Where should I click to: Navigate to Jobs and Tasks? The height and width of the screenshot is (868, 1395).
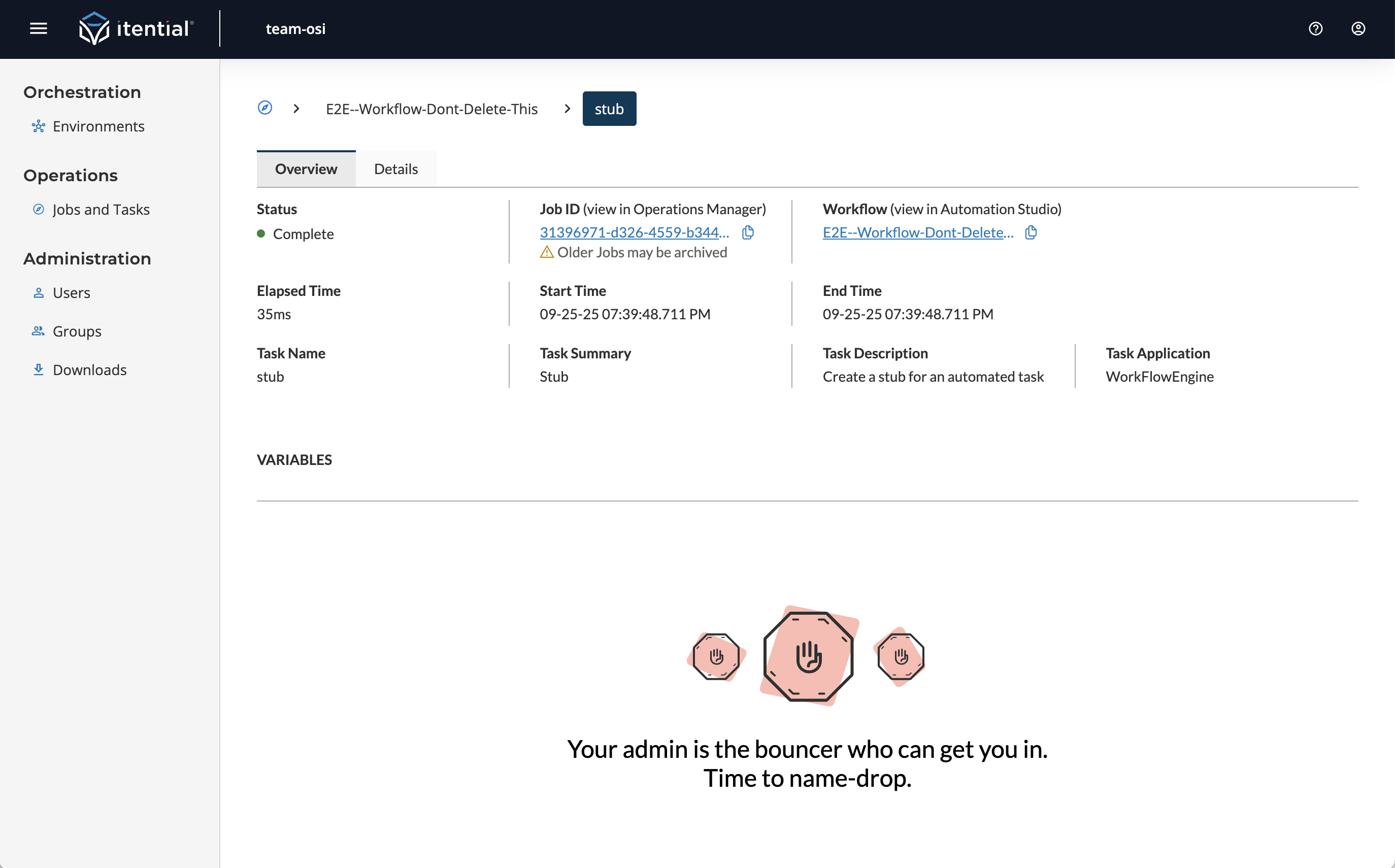(101, 210)
